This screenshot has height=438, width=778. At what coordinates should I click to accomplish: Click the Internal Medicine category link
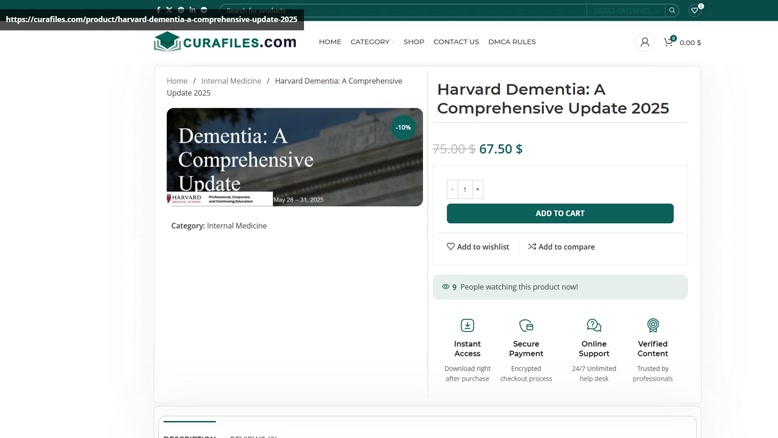pyautogui.click(x=237, y=226)
